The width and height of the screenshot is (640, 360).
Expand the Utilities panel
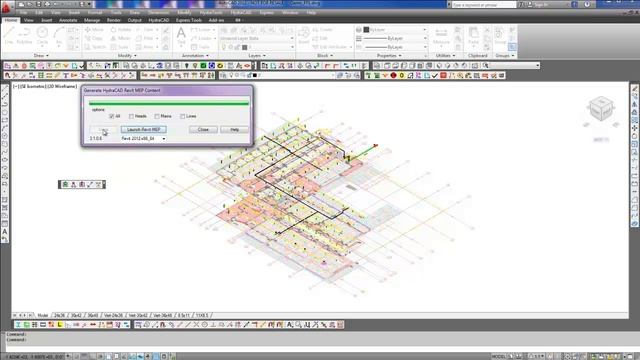click(x=445, y=56)
